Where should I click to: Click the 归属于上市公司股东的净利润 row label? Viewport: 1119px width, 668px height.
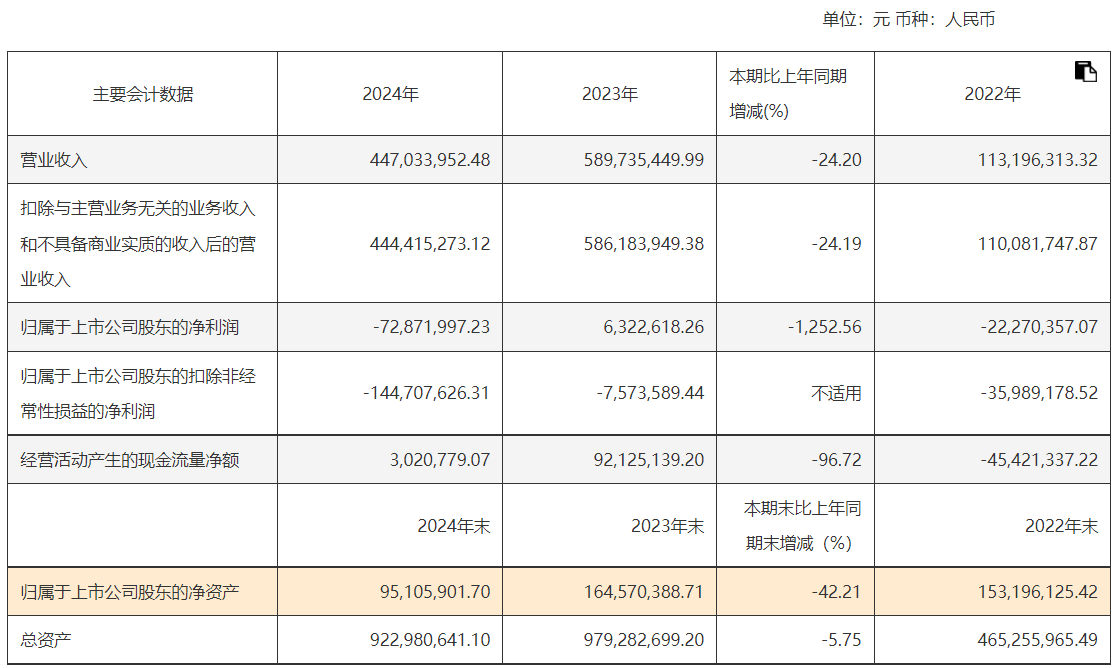coord(130,327)
